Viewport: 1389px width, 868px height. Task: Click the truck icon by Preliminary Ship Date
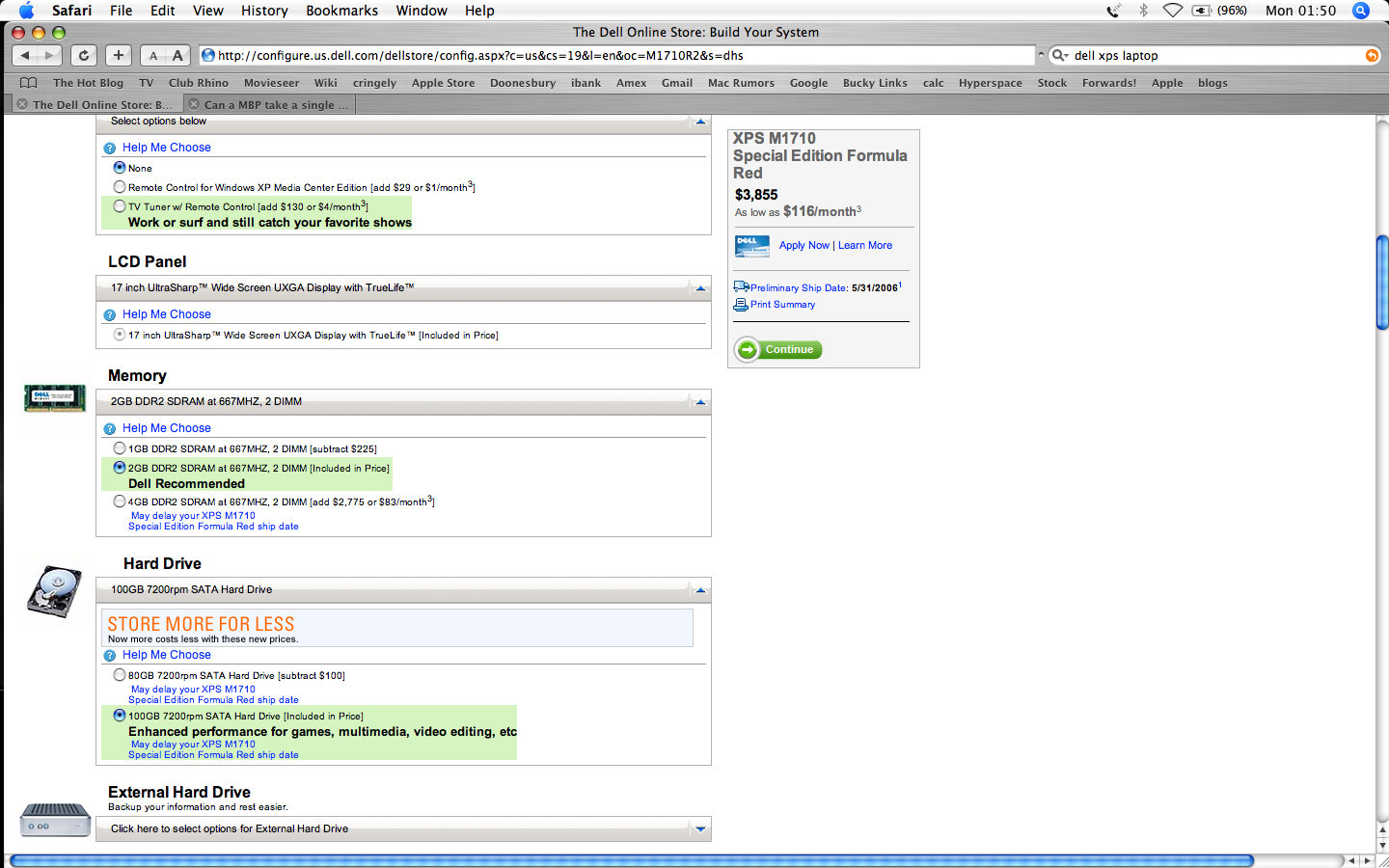coord(741,286)
